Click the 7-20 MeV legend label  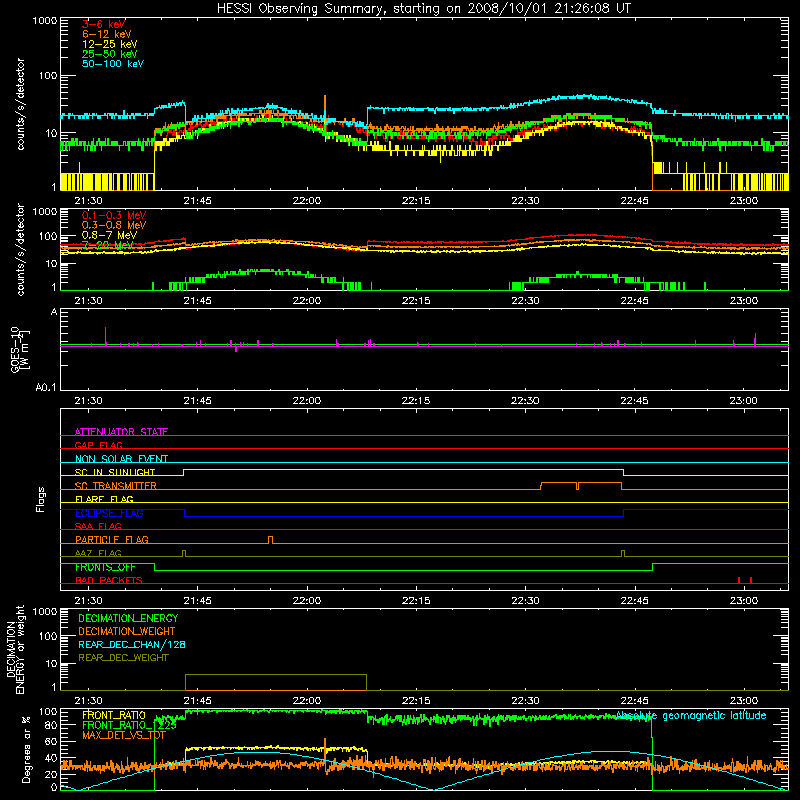pos(107,245)
